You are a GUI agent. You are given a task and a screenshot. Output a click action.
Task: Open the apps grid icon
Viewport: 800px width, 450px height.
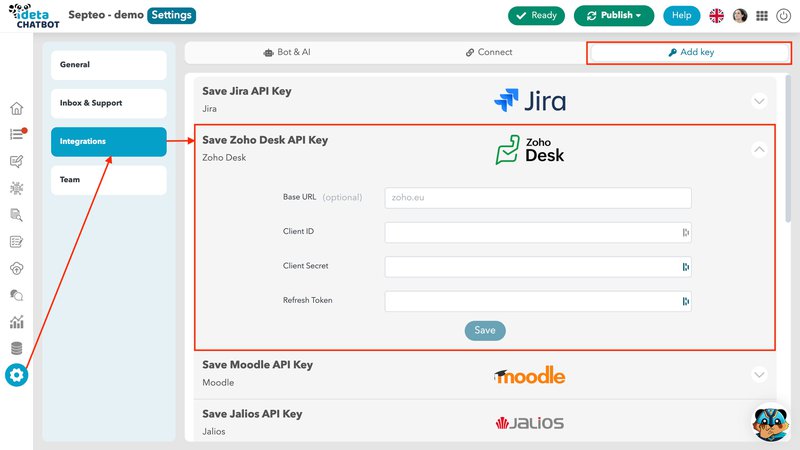(762, 16)
